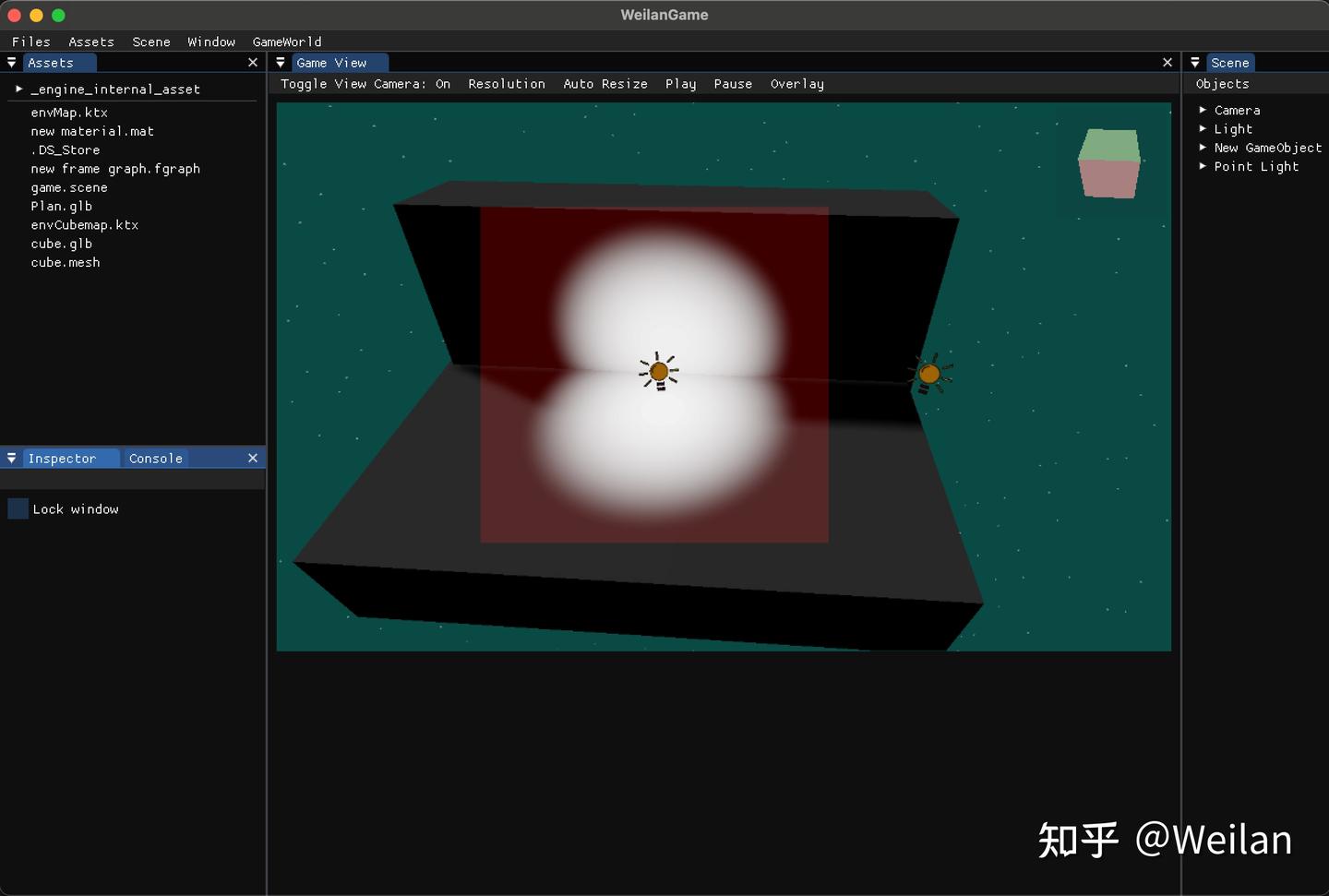Screen dimensions: 1329x896
Task: Open the Resolution settings
Action: coord(506,84)
